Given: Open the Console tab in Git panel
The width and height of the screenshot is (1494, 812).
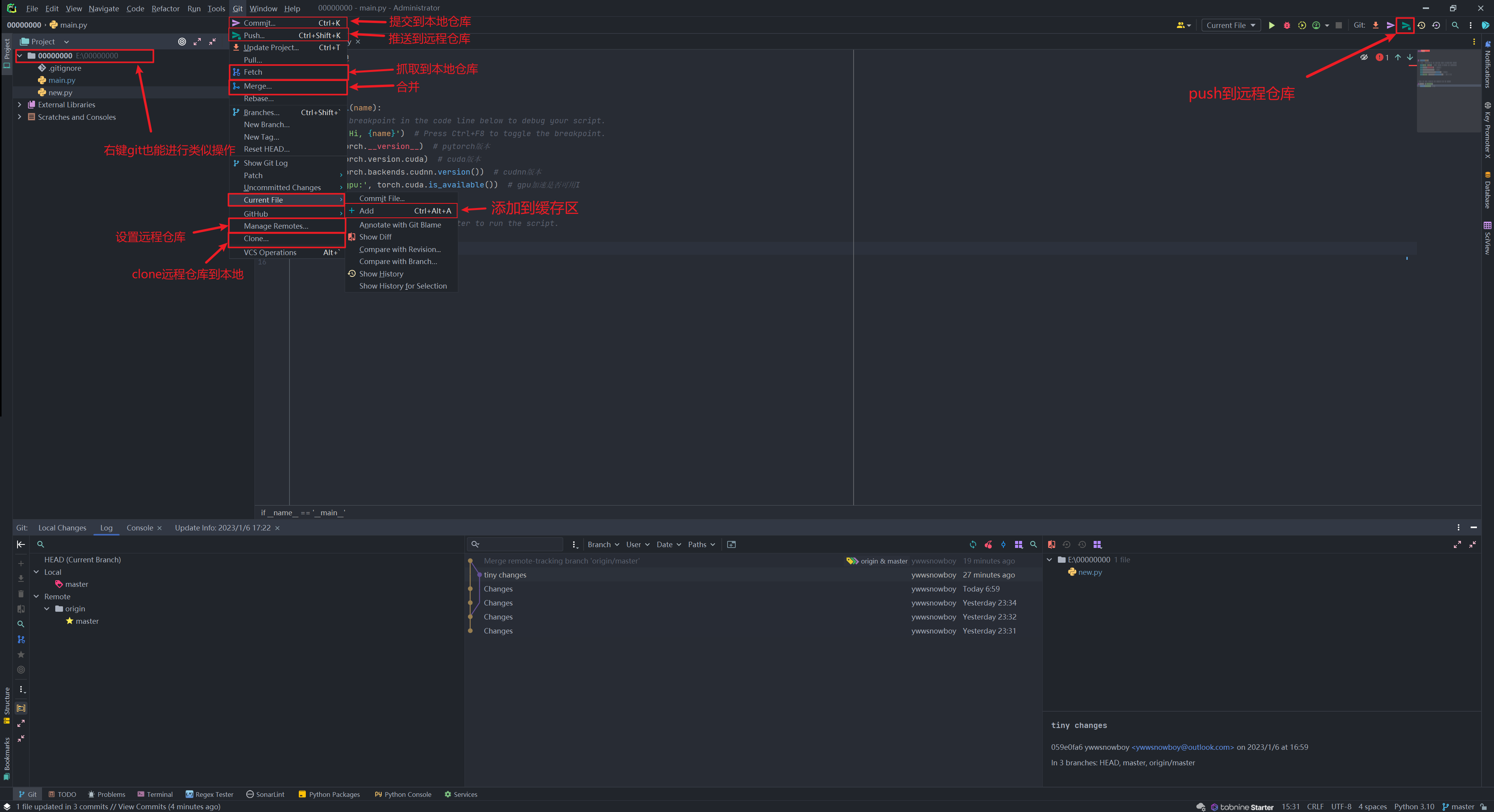Looking at the screenshot, I should coord(140,528).
